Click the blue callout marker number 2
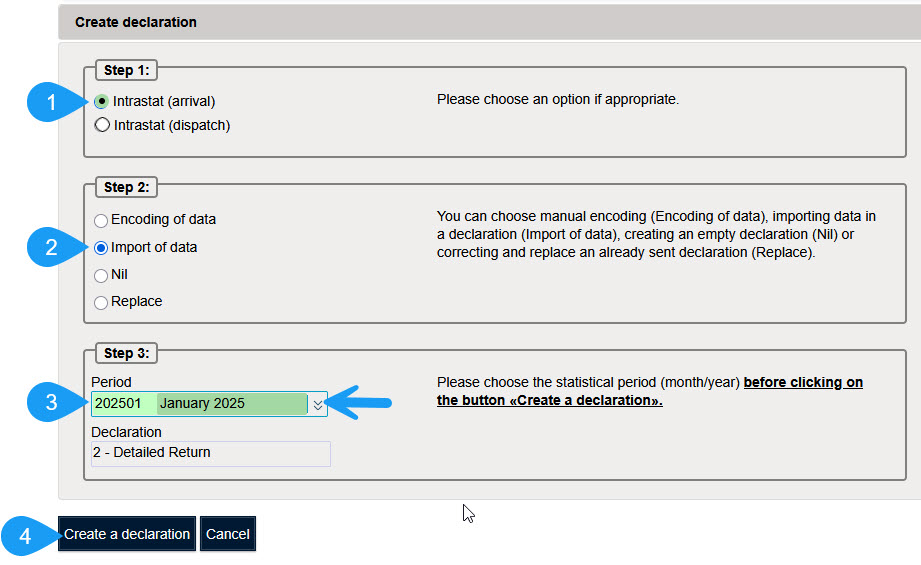 (50, 248)
